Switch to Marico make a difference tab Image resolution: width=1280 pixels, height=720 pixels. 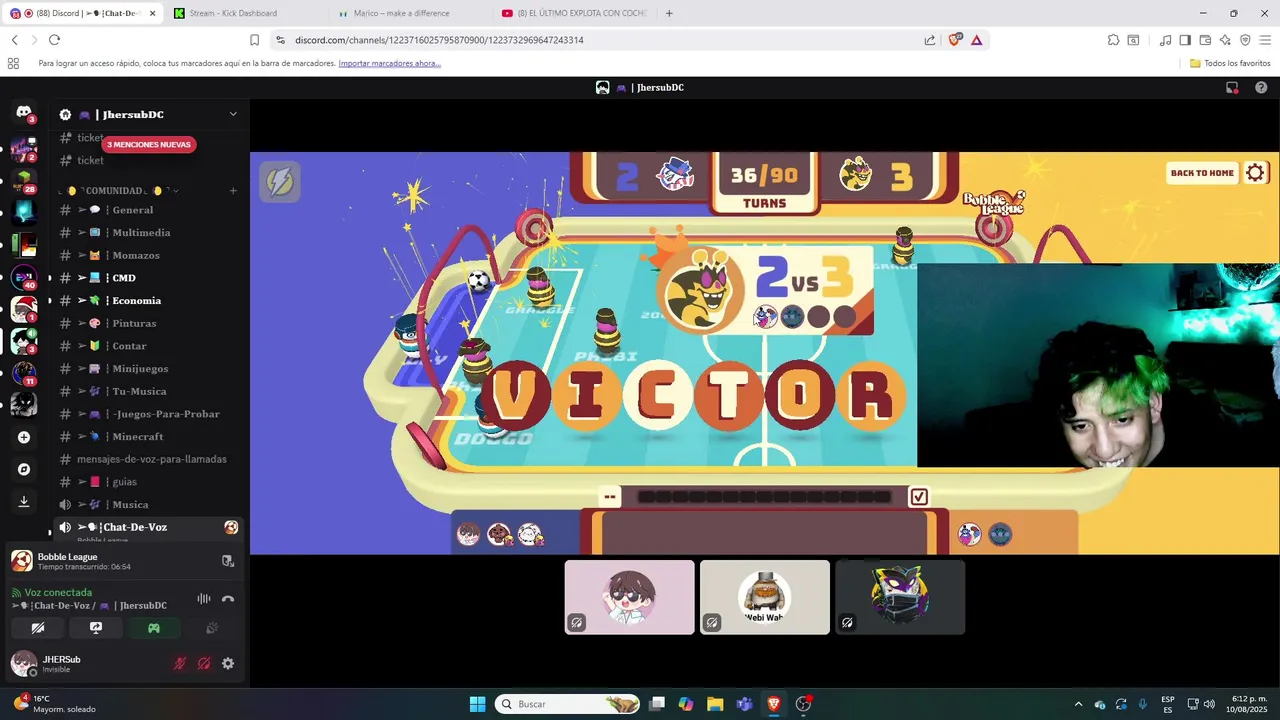410,13
